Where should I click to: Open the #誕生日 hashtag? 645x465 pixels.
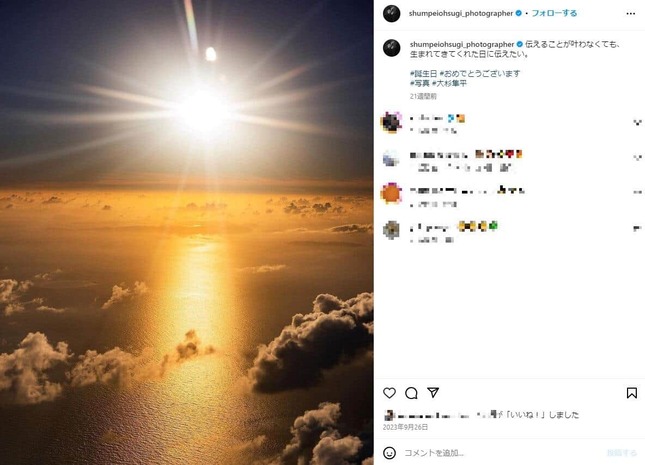pos(423,75)
